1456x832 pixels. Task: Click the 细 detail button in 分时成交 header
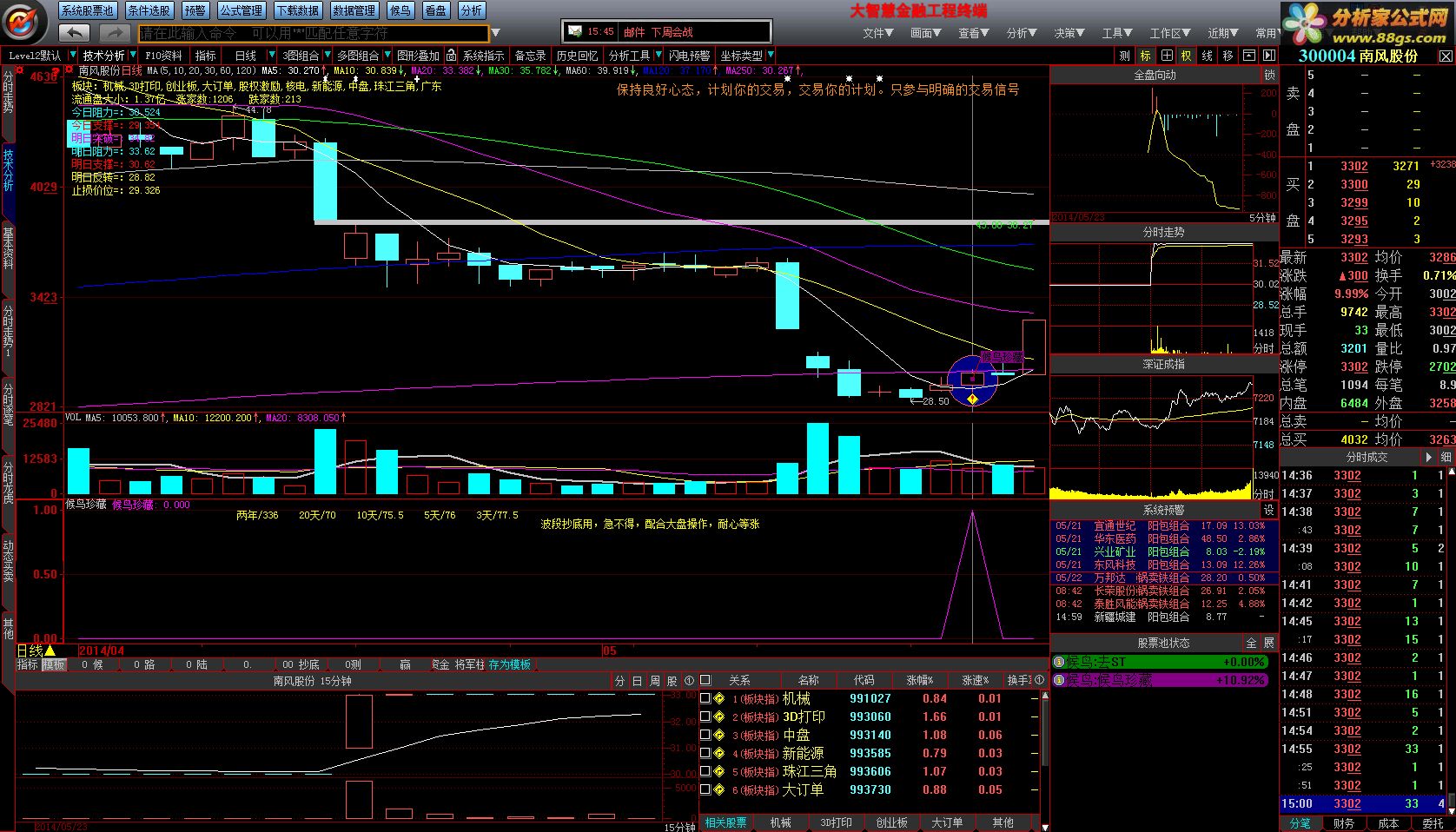coord(1446,457)
